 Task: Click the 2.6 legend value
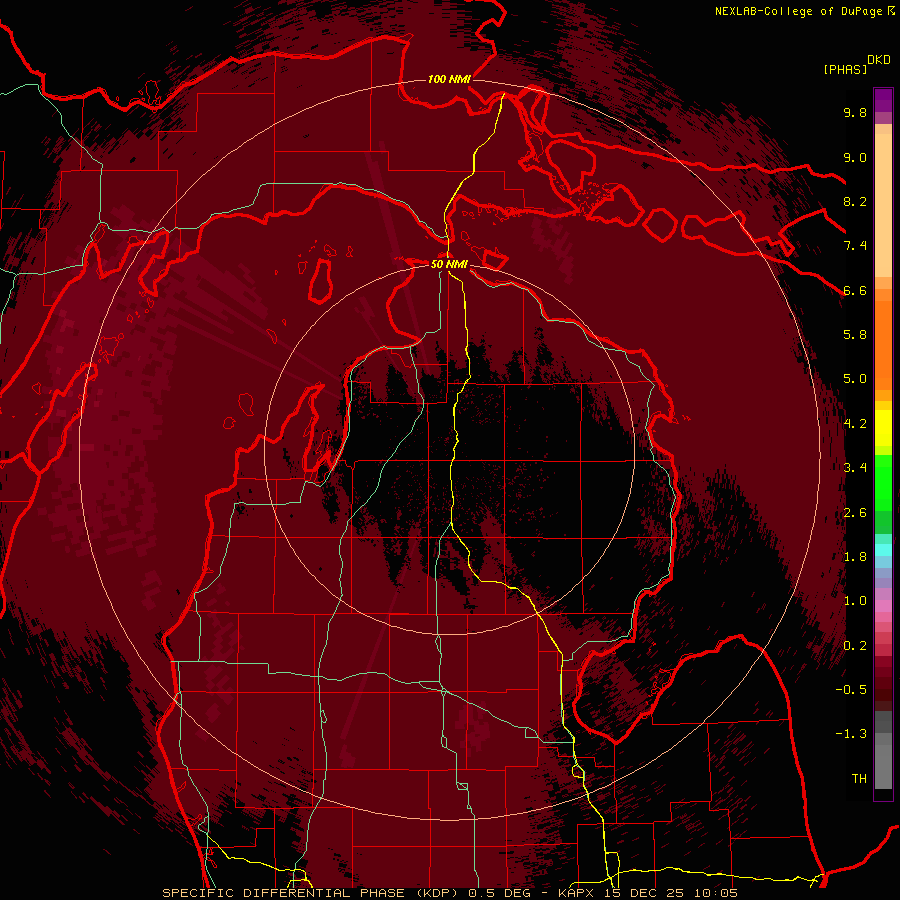pos(855,513)
